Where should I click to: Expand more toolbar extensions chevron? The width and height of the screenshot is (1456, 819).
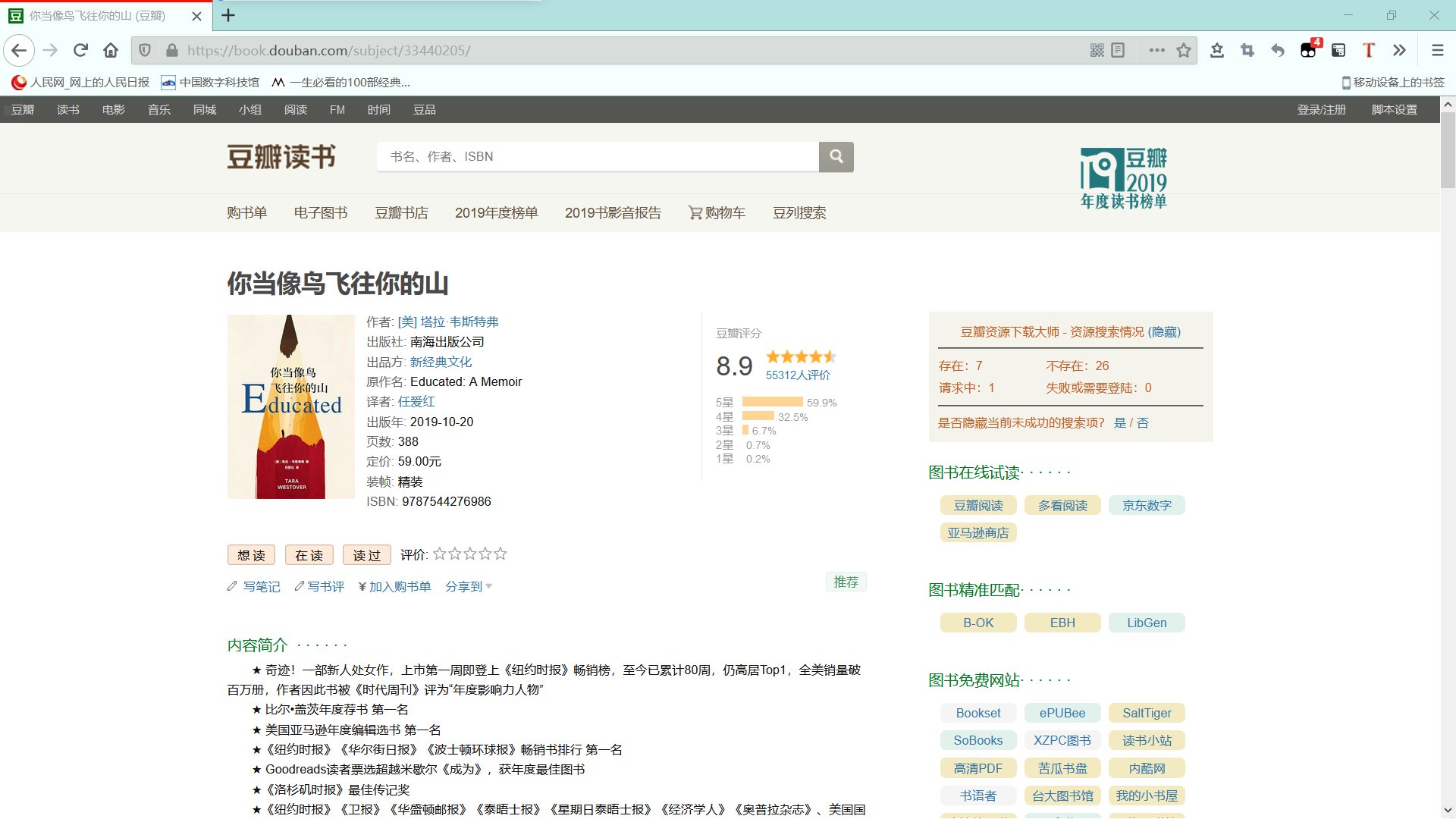(x=1399, y=50)
